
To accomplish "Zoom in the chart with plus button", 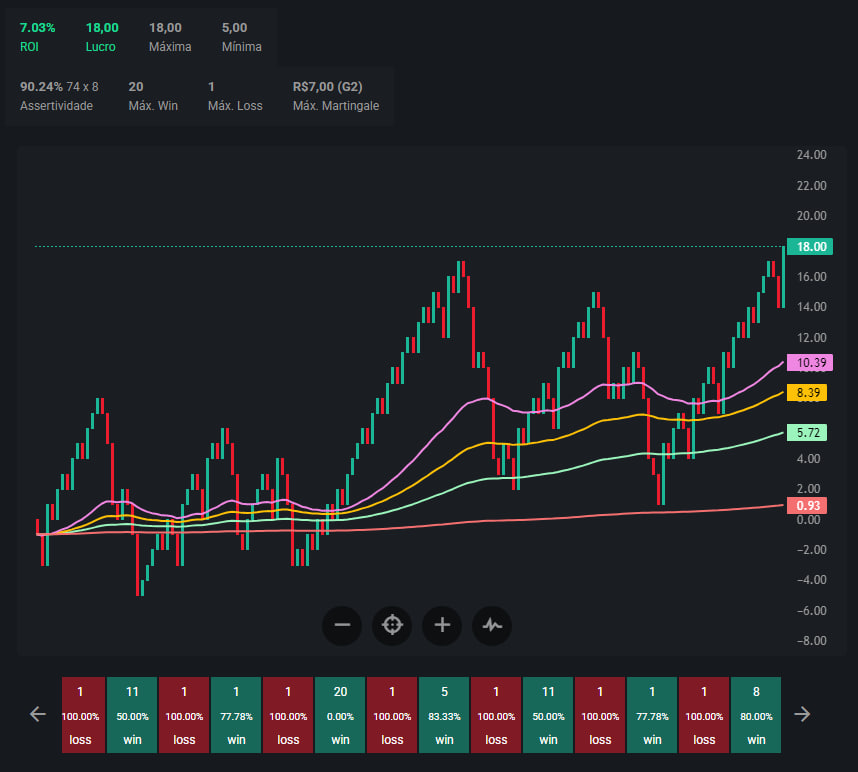I will click(442, 626).
